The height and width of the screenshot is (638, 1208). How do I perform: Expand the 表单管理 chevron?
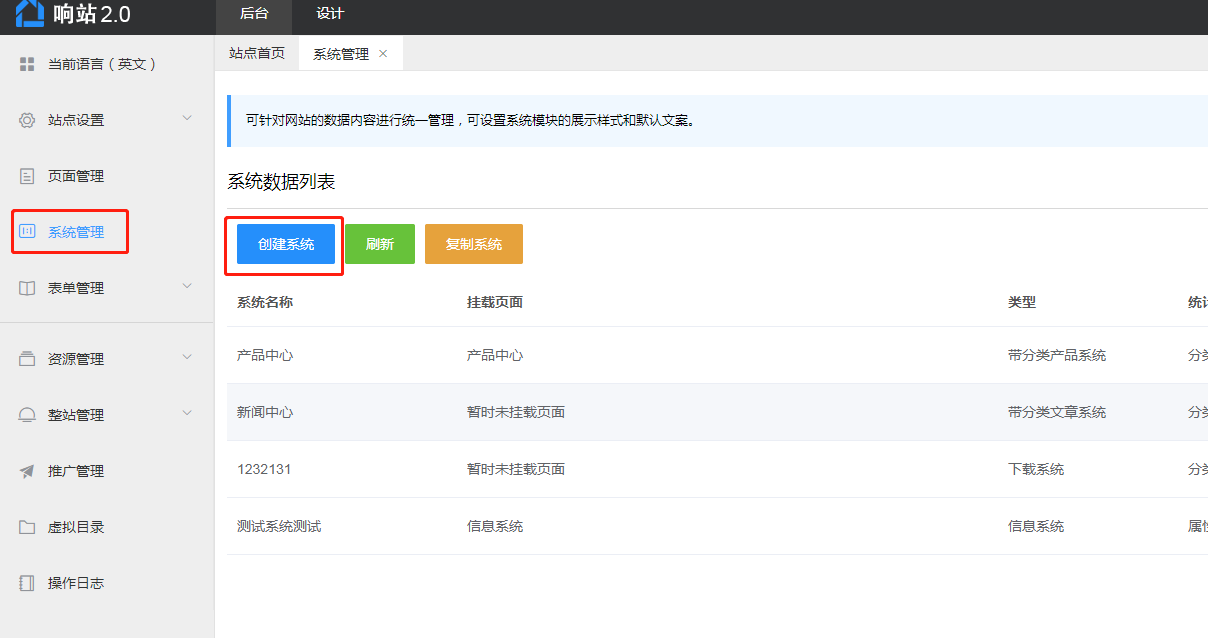tap(187, 287)
